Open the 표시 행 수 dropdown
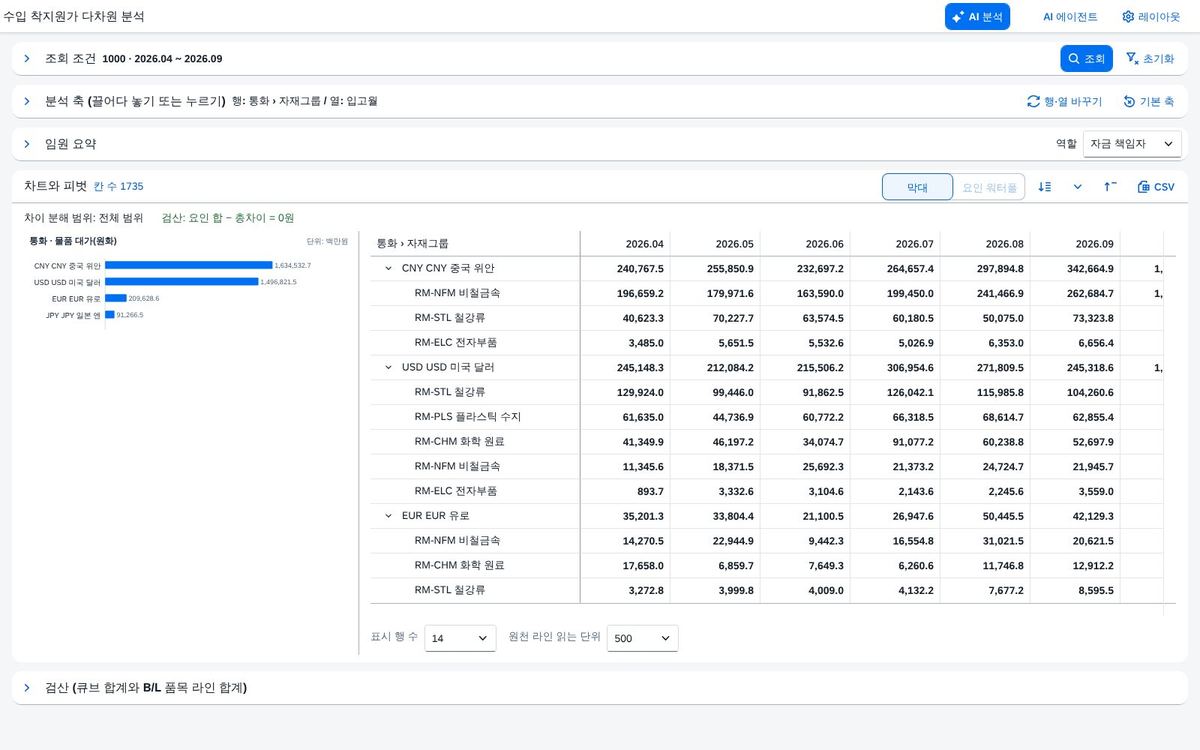The width and height of the screenshot is (1200, 750). (x=460, y=638)
